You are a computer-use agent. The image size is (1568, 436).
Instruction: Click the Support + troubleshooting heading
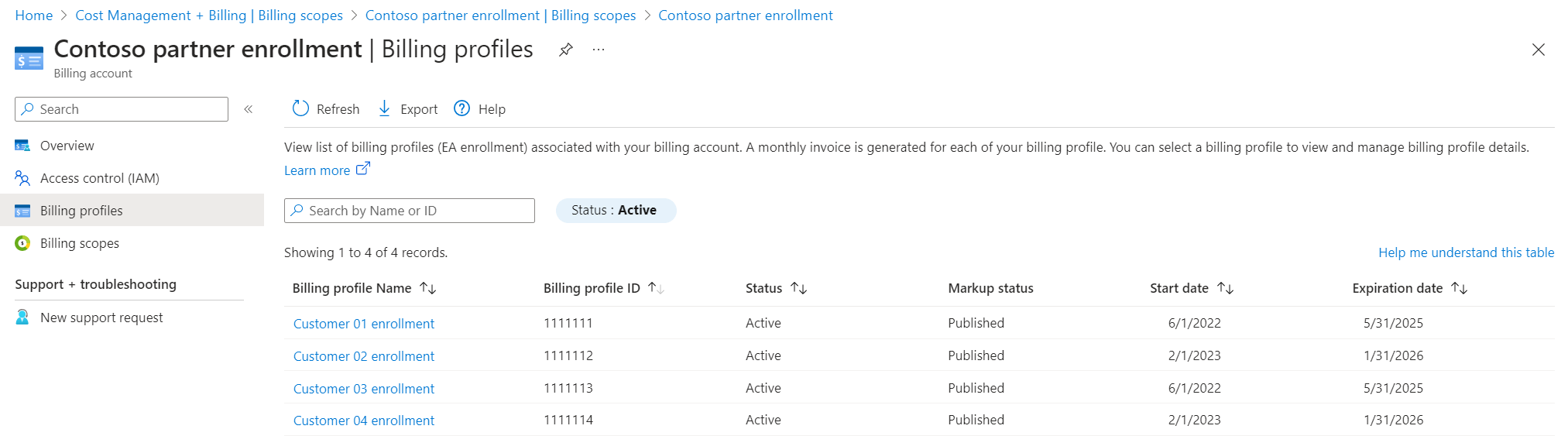95,284
